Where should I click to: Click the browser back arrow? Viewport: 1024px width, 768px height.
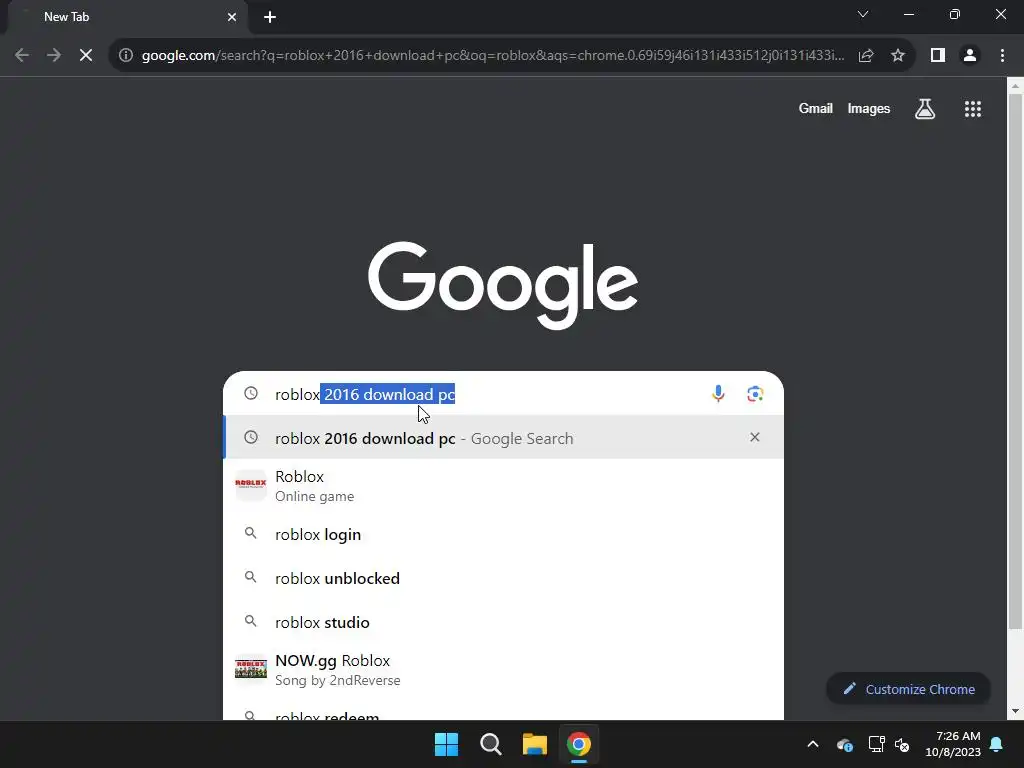22,56
